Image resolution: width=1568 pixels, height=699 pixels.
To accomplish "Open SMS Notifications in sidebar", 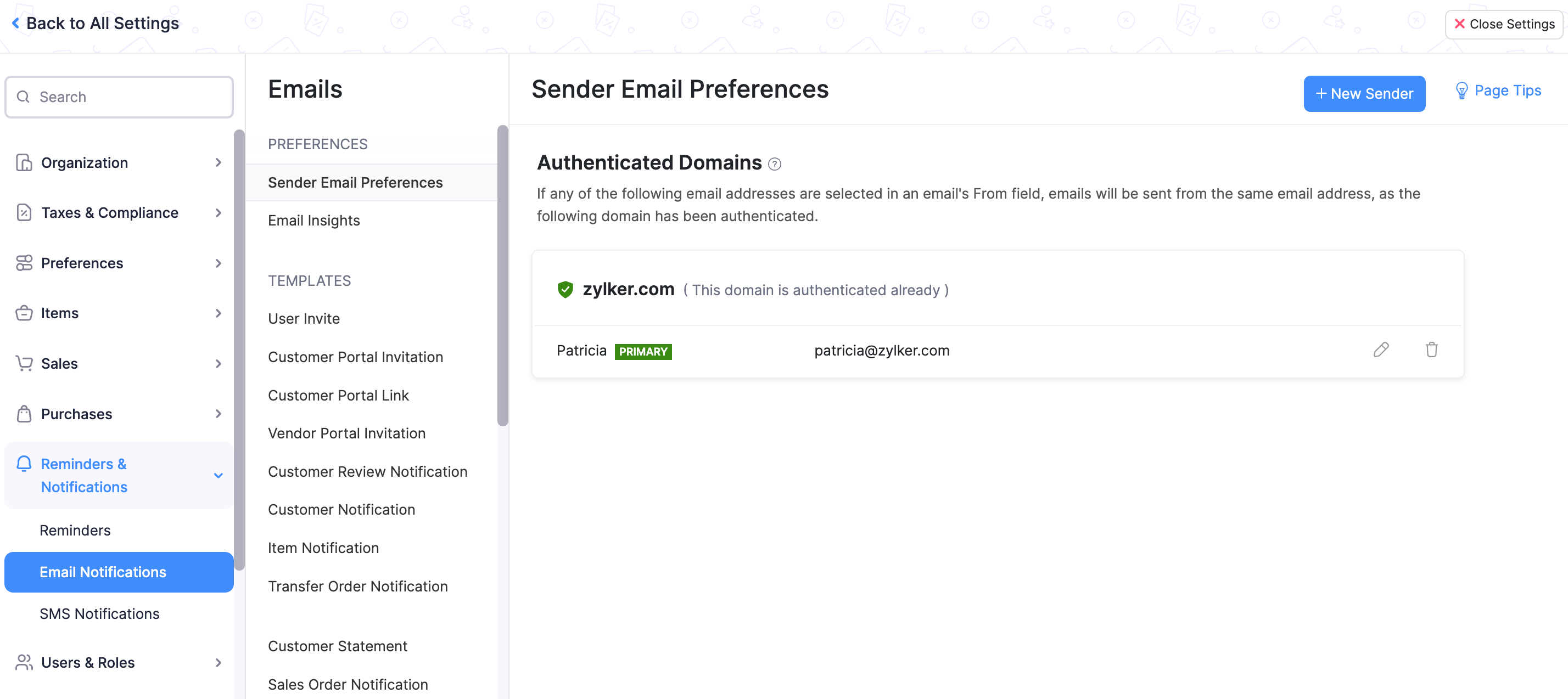I will pyautogui.click(x=99, y=614).
